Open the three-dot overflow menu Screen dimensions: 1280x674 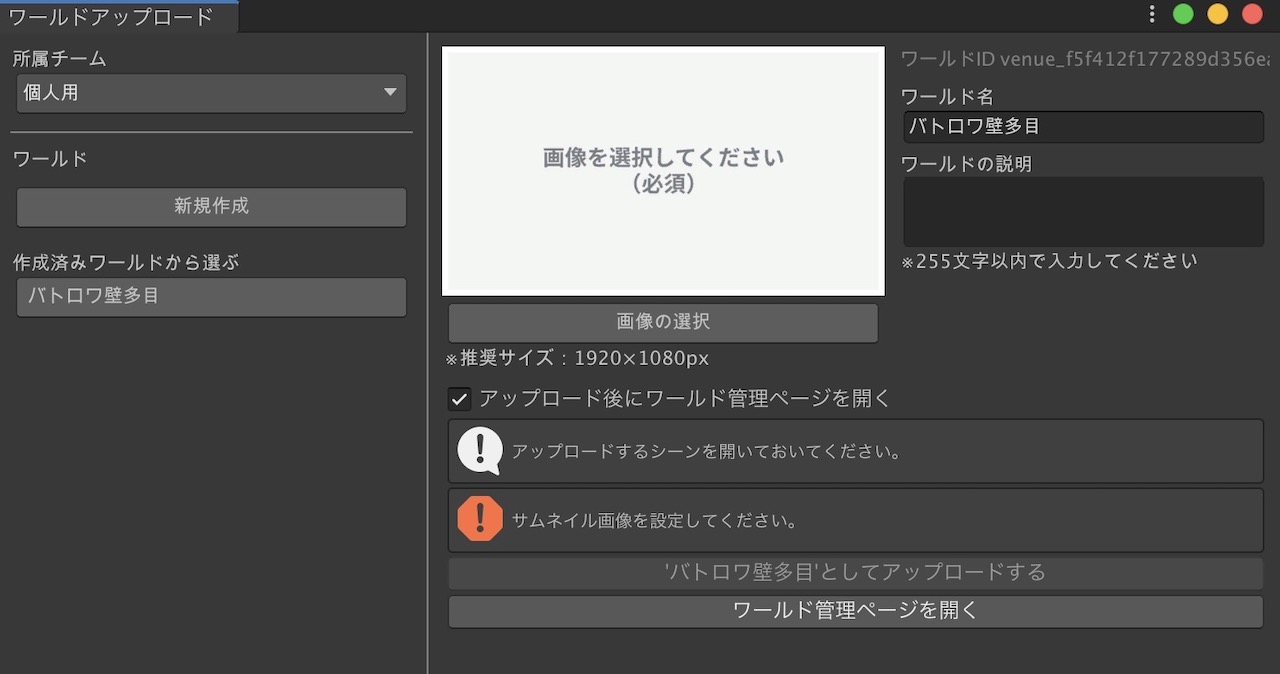tap(1151, 14)
